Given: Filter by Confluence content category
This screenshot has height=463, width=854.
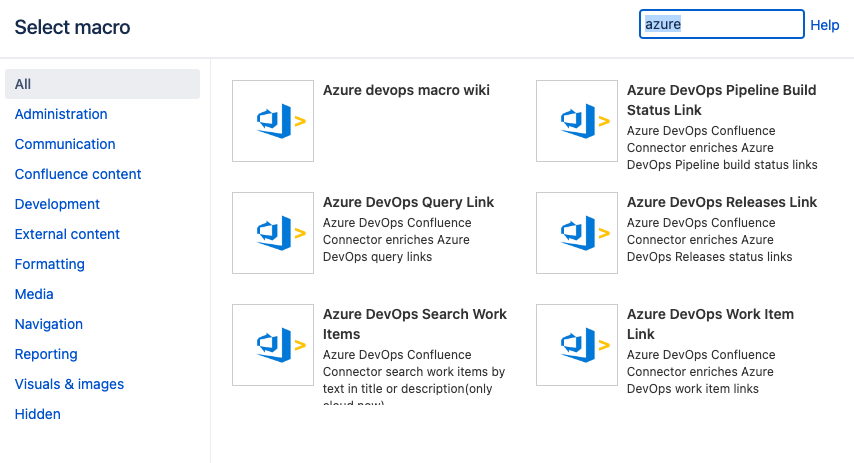Looking at the screenshot, I should [78, 174].
